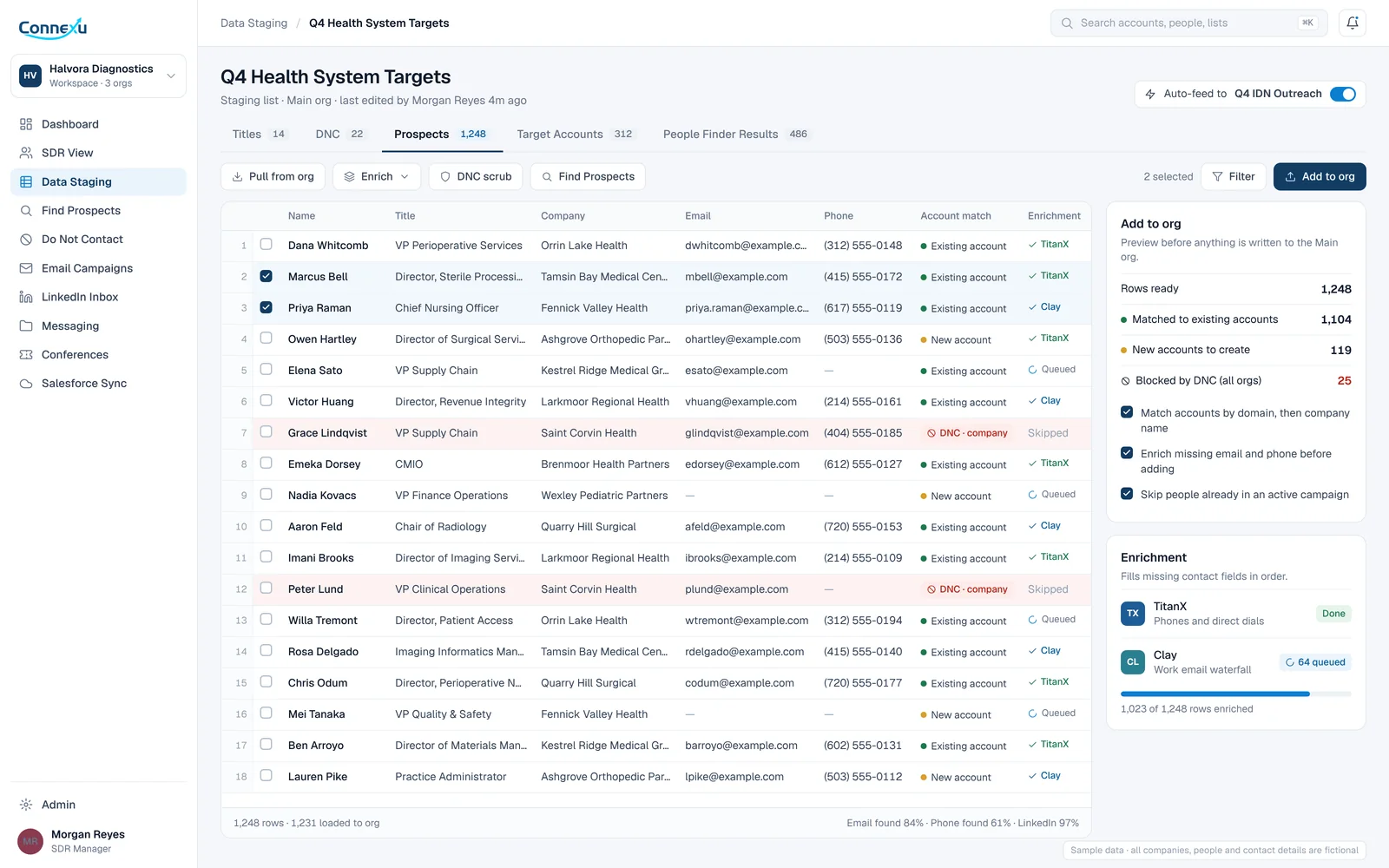
Task: Switch to the Titles tab
Action: (x=259, y=135)
